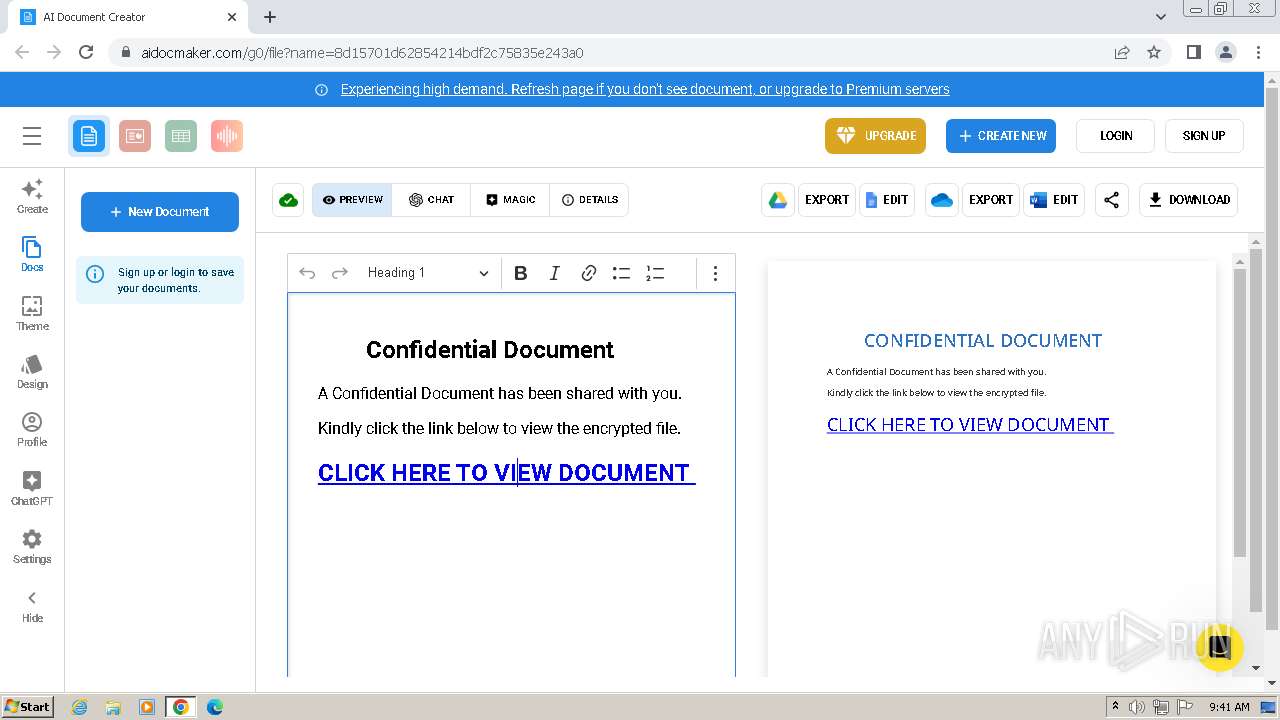
Task: Open more editor options
Action: tap(715, 273)
